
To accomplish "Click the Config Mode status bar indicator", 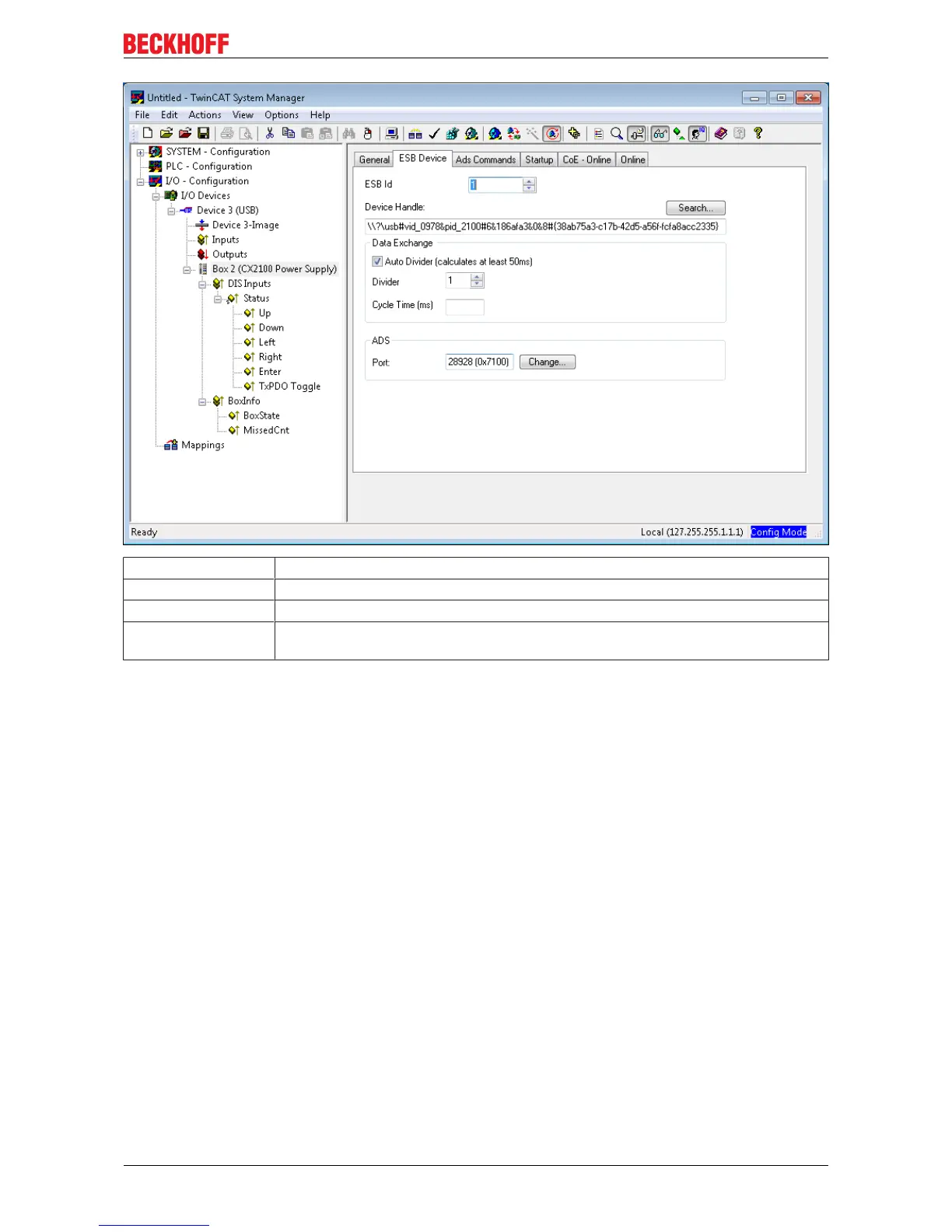I will point(779,532).
